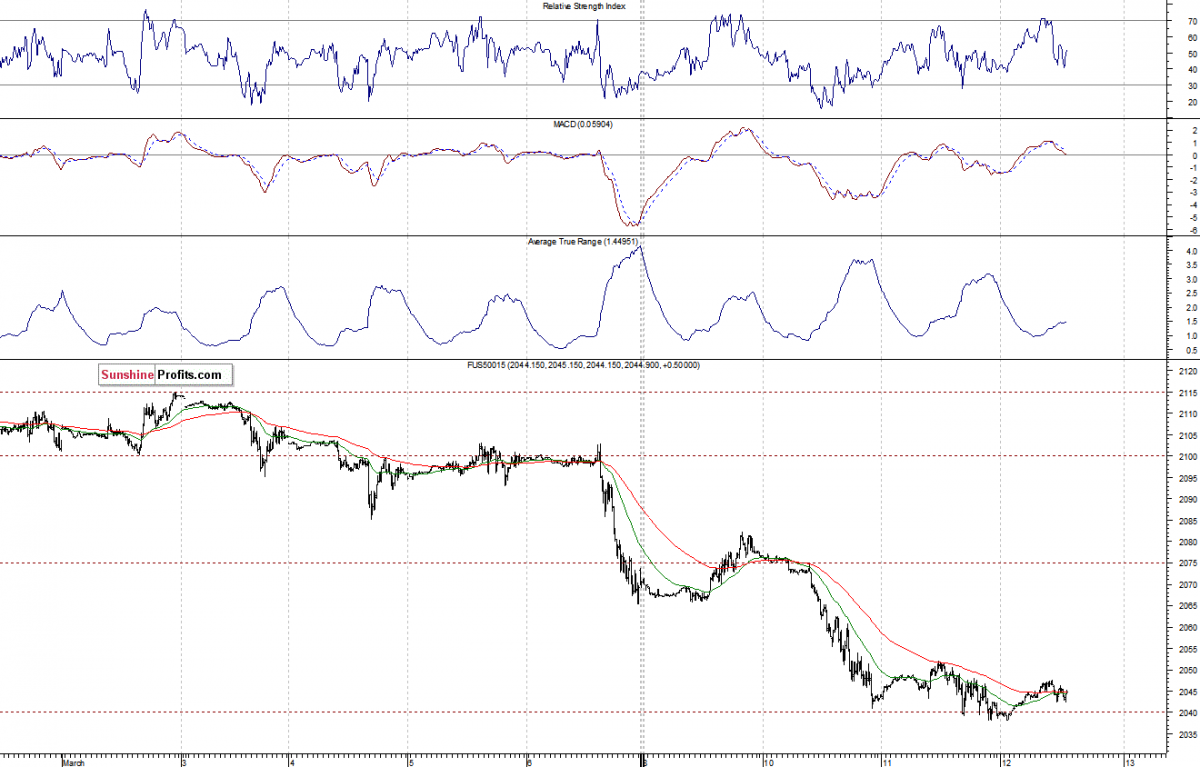Image resolution: width=1200 pixels, height=767 pixels.
Task: Click the date marker '12' on time axis
Action: (x=1006, y=762)
